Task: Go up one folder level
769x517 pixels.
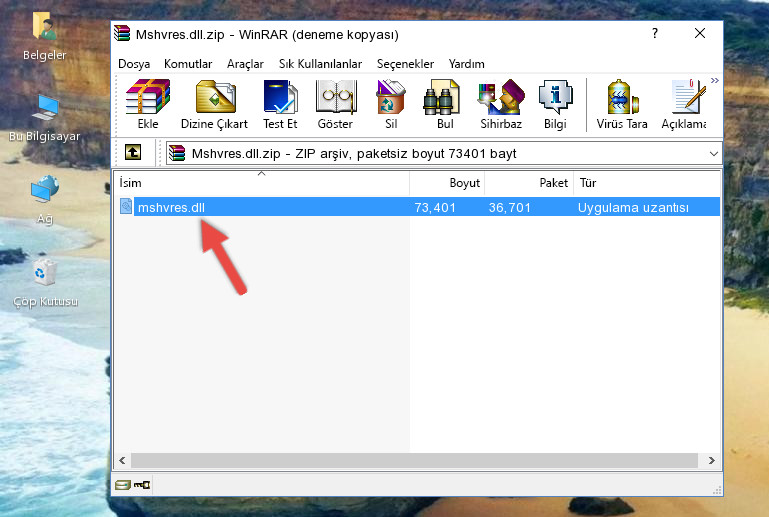Action: pyautogui.click(x=133, y=153)
